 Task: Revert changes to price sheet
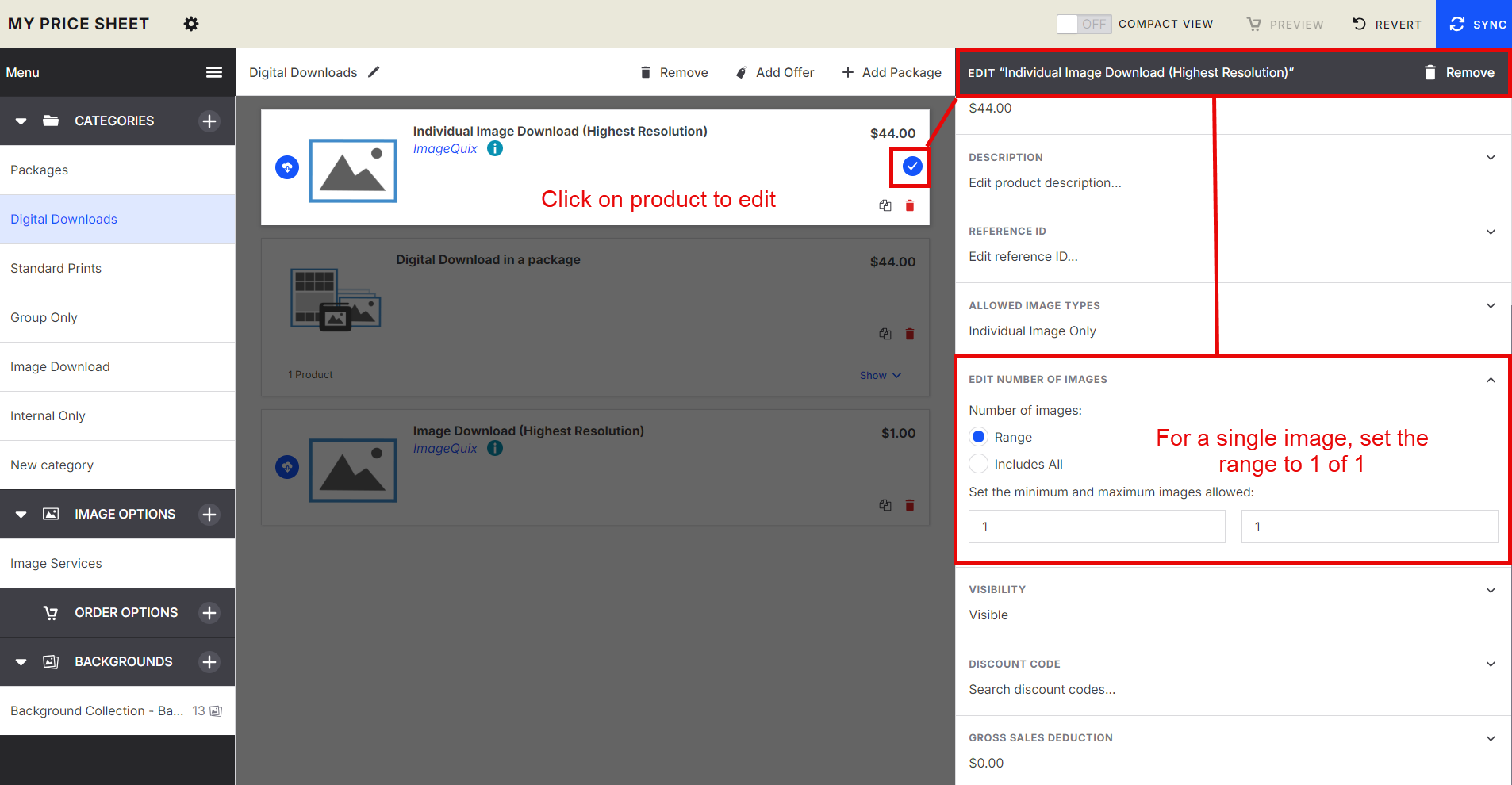(1387, 24)
